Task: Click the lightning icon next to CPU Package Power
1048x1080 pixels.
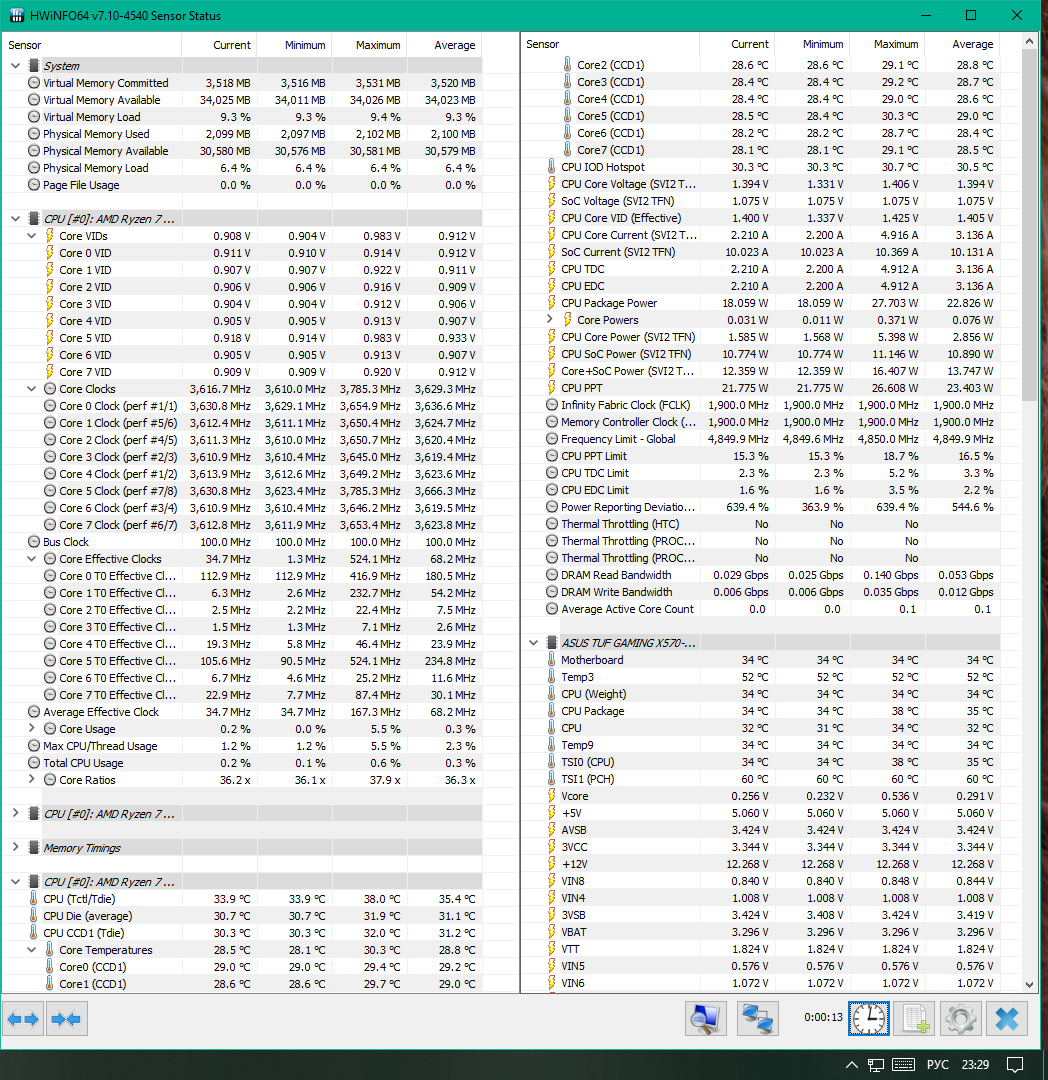Action: (552, 303)
